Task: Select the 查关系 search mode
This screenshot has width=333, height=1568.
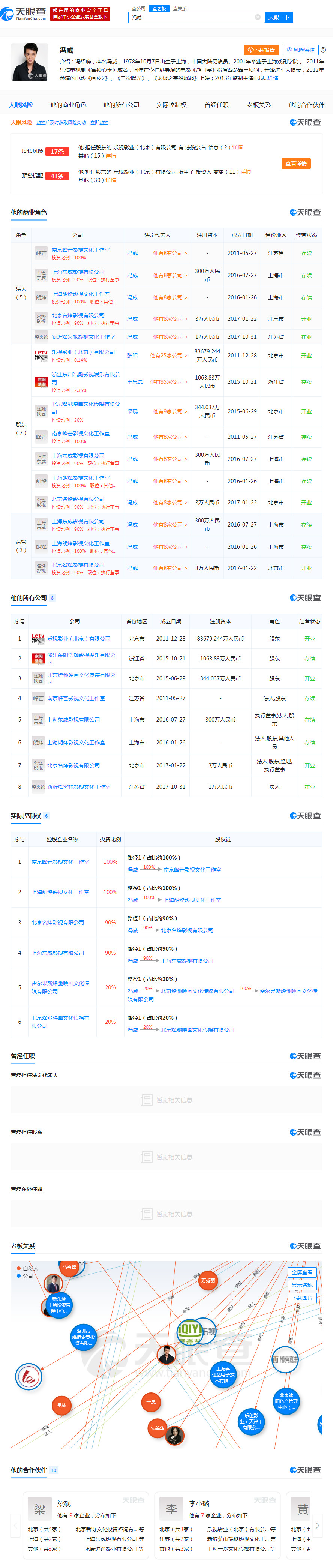Action: coord(180,9)
